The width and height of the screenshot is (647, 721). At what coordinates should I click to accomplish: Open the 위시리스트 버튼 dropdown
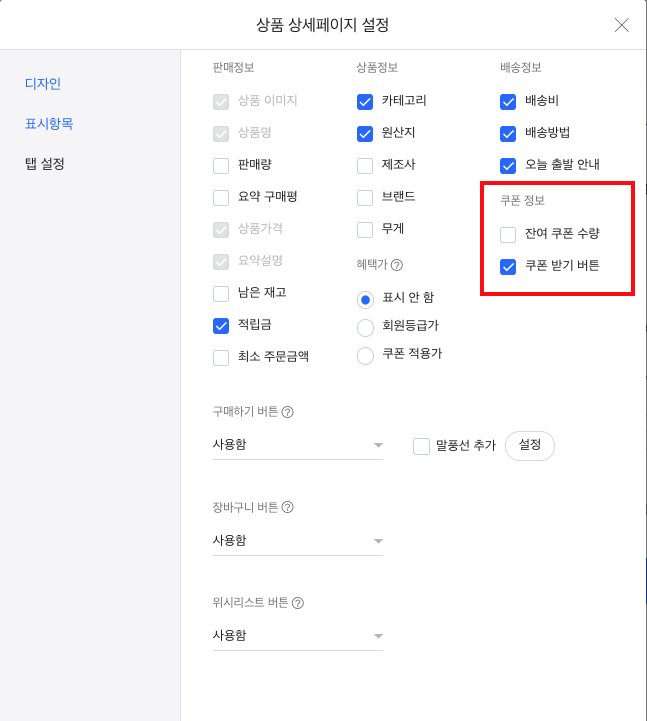click(298, 636)
